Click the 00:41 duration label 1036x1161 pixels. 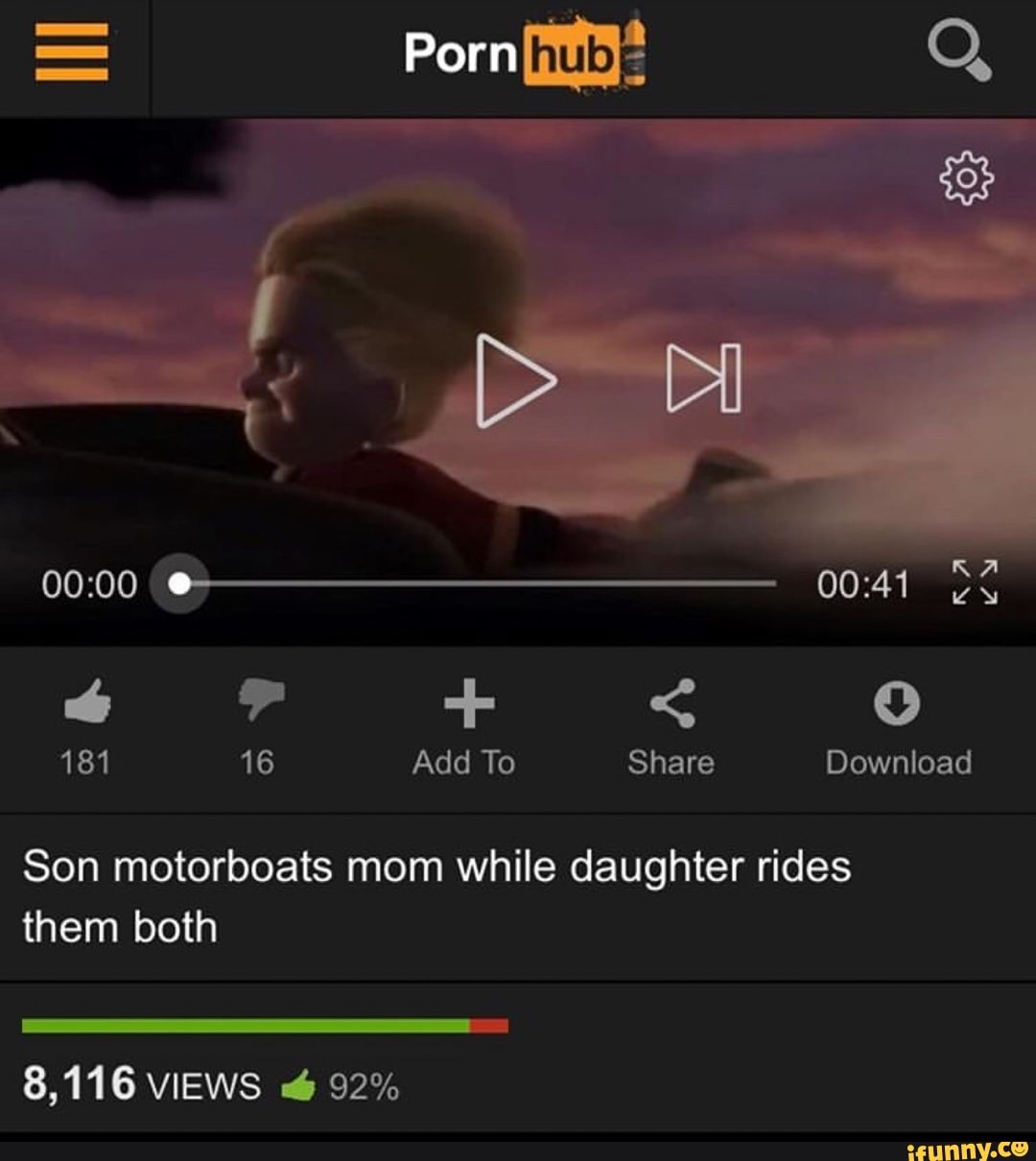tap(862, 583)
